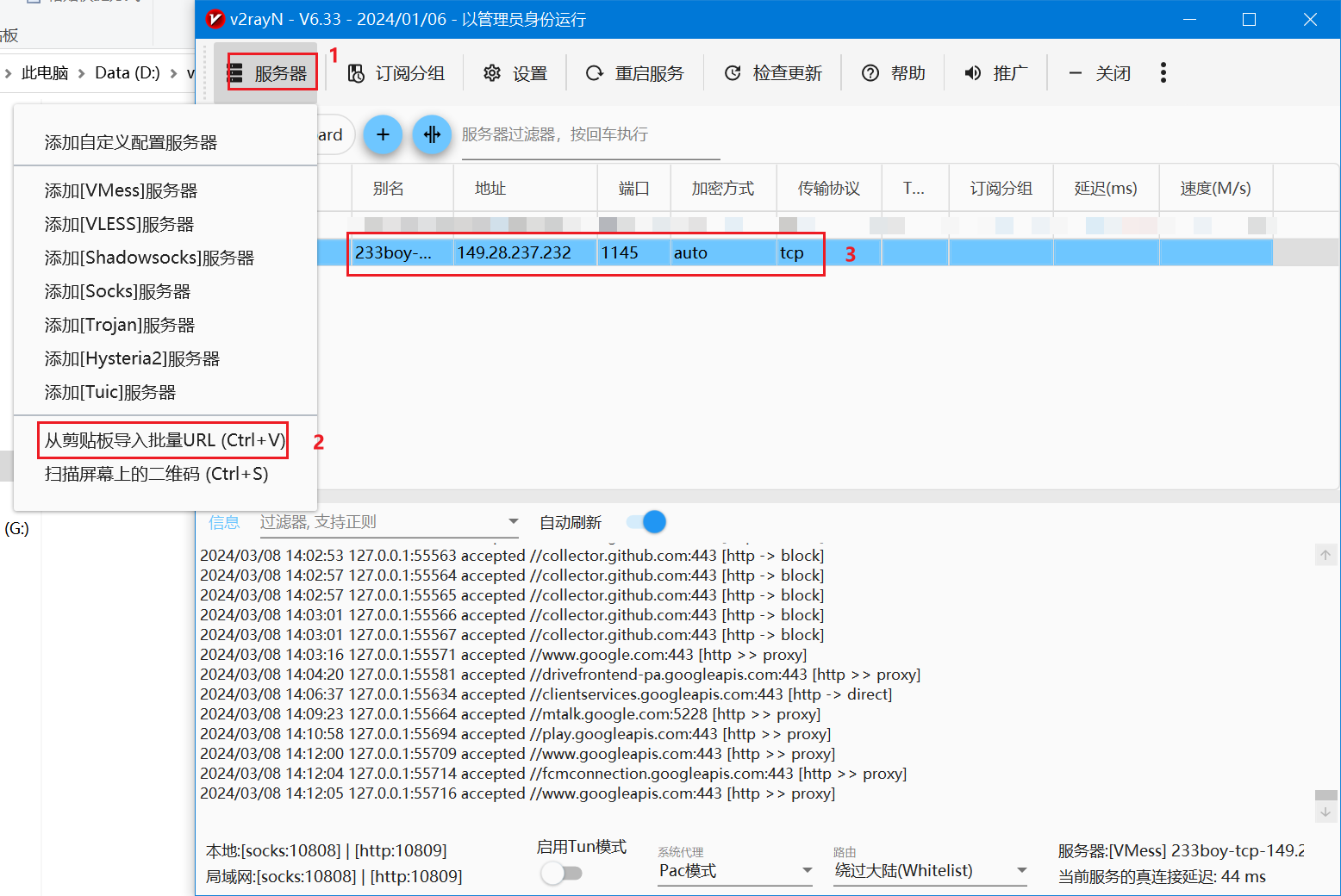Select 添加[Socks]服务器
Viewport: 1341px width, 896px height.
click(x=165, y=291)
